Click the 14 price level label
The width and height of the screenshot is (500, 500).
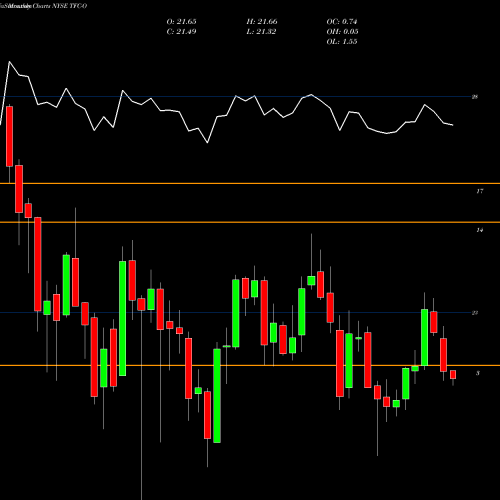pyautogui.click(x=479, y=230)
